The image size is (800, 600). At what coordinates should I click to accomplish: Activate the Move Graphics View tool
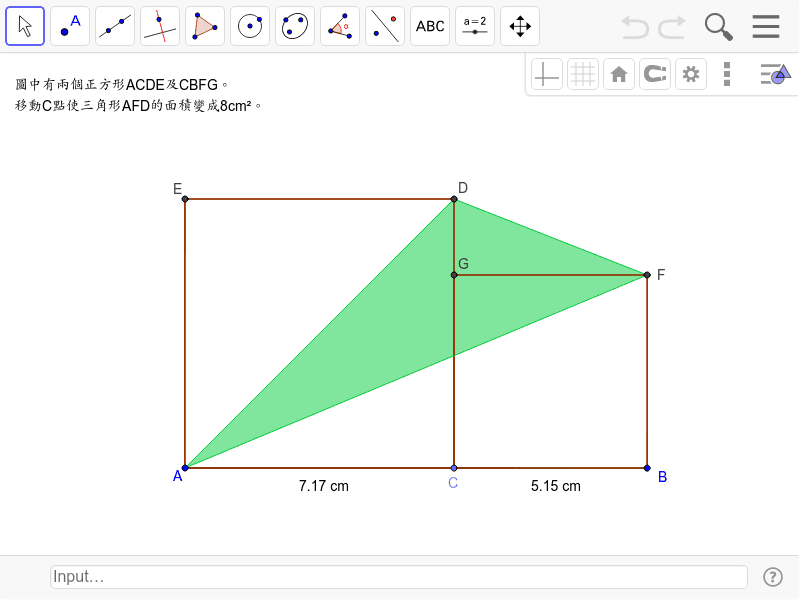[x=519, y=25]
